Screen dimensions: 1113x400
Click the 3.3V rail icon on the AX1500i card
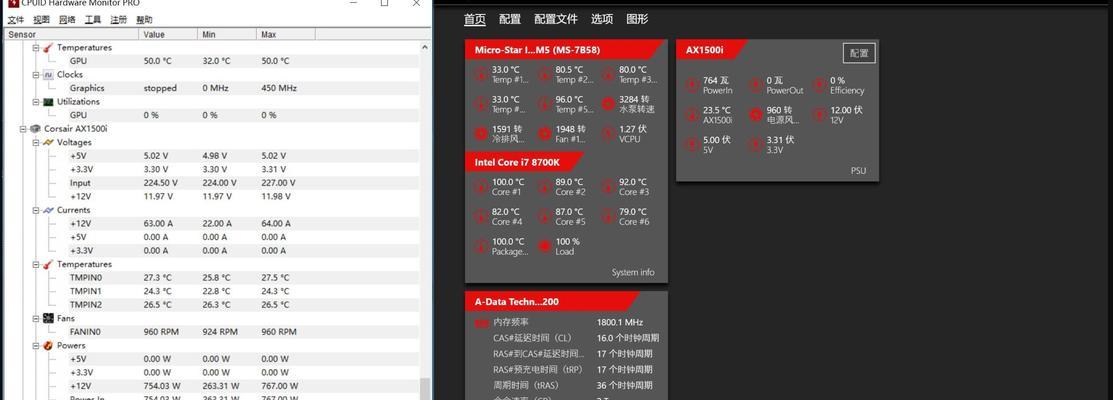[755, 145]
